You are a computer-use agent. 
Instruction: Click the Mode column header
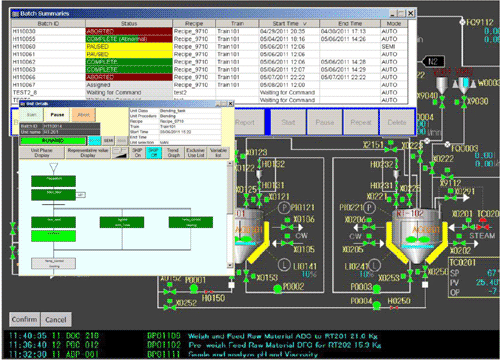tap(394, 23)
